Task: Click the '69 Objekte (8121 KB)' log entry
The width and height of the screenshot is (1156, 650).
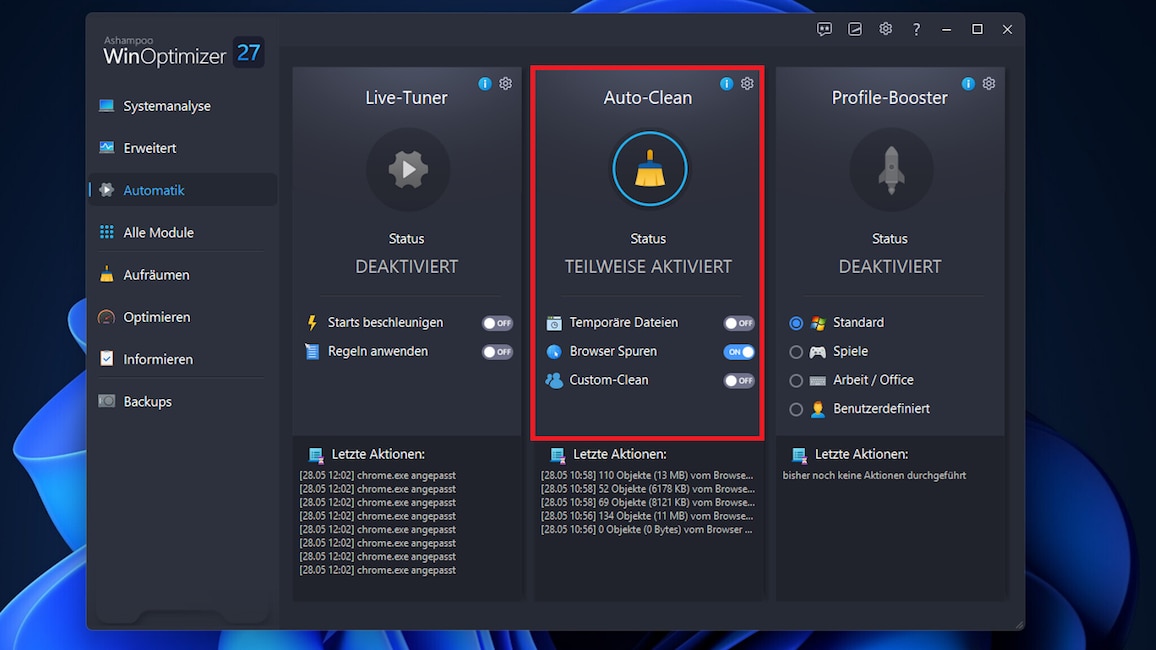Action: pos(647,503)
